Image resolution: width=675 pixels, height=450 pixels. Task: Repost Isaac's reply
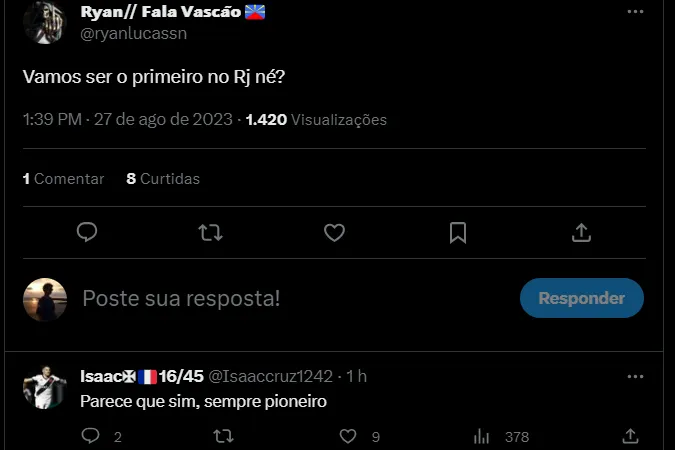225,436
